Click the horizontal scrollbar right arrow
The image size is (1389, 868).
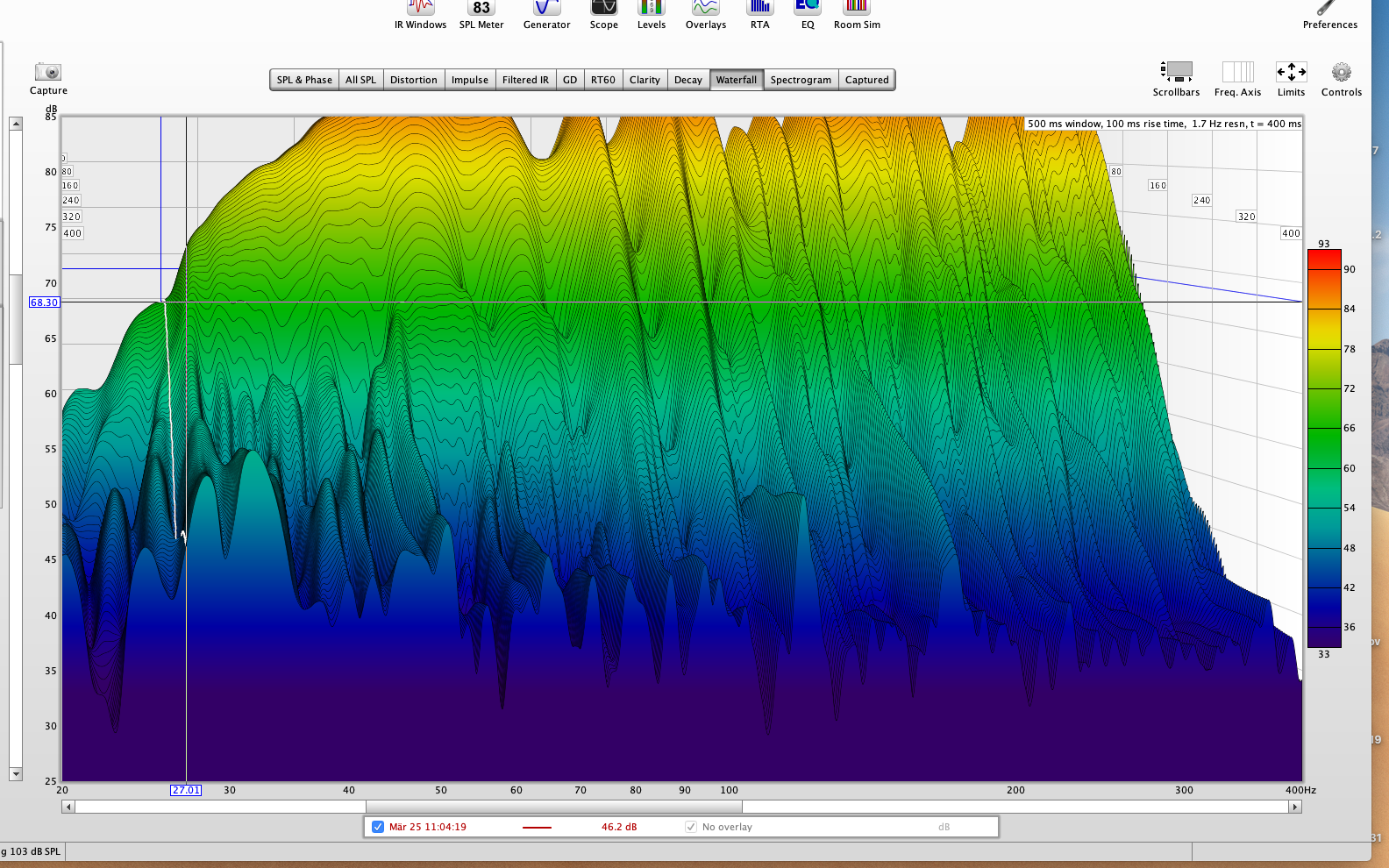[x=1294, y=807]
